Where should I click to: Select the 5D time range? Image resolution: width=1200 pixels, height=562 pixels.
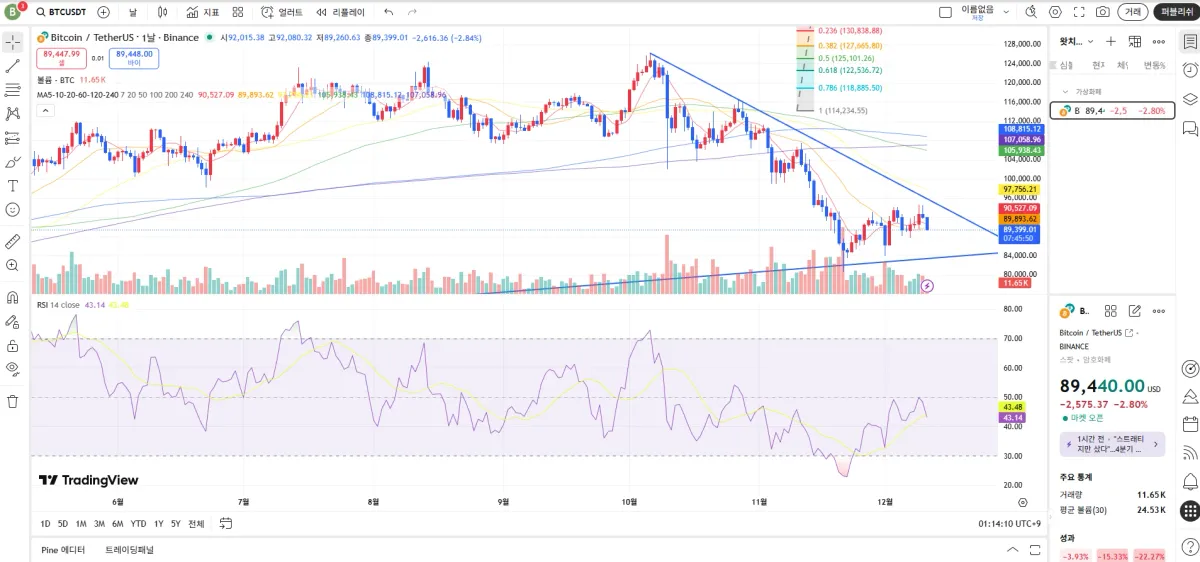63,523
